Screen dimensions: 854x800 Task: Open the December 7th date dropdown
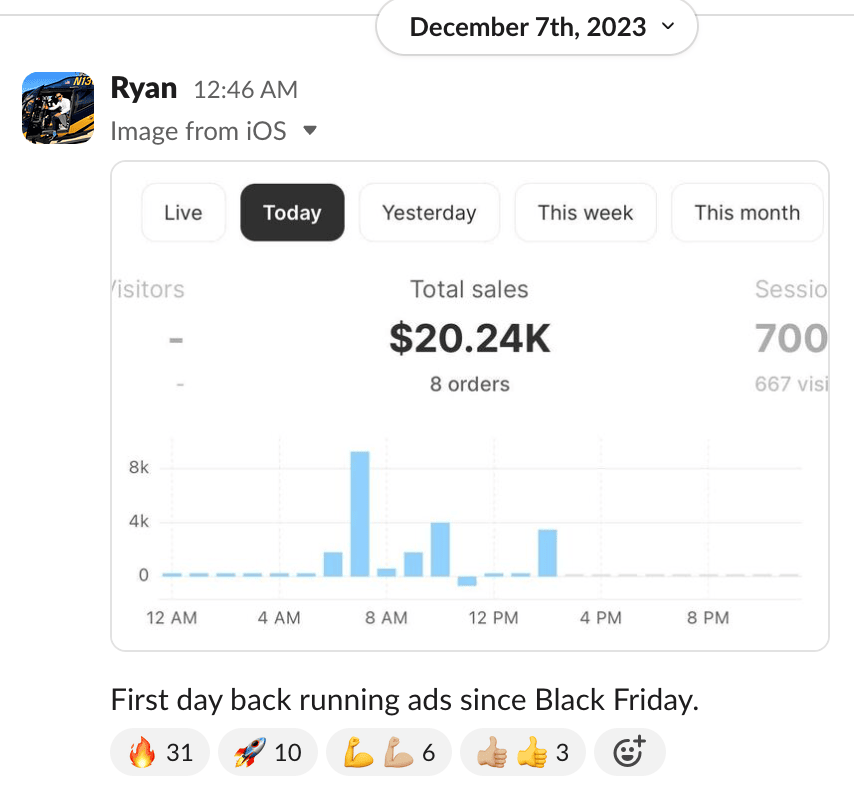536,27
